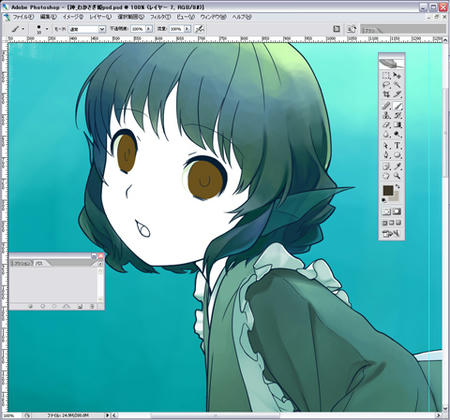The image size is (450, 420).
Task: Open the ファイル (File) menu
Action: click(x=23, y=17)
